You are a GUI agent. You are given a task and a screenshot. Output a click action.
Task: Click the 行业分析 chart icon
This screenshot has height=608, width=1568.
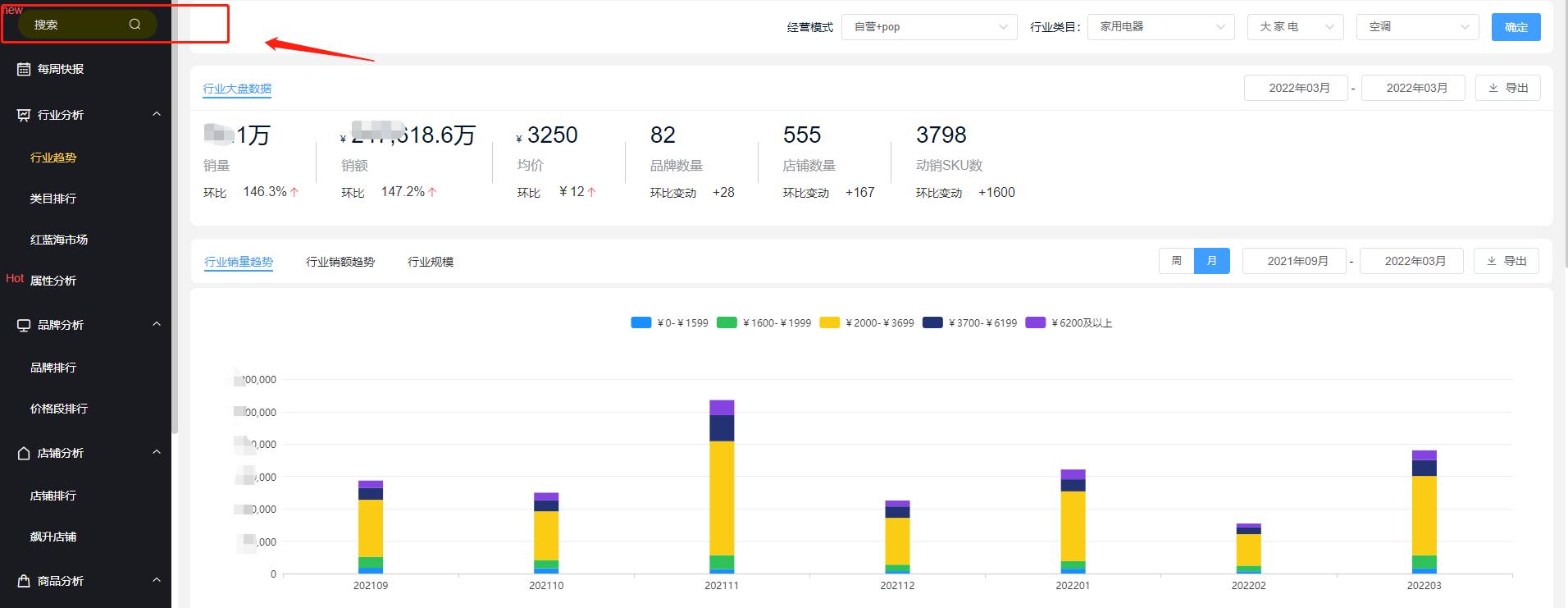(x=24, y=115)
